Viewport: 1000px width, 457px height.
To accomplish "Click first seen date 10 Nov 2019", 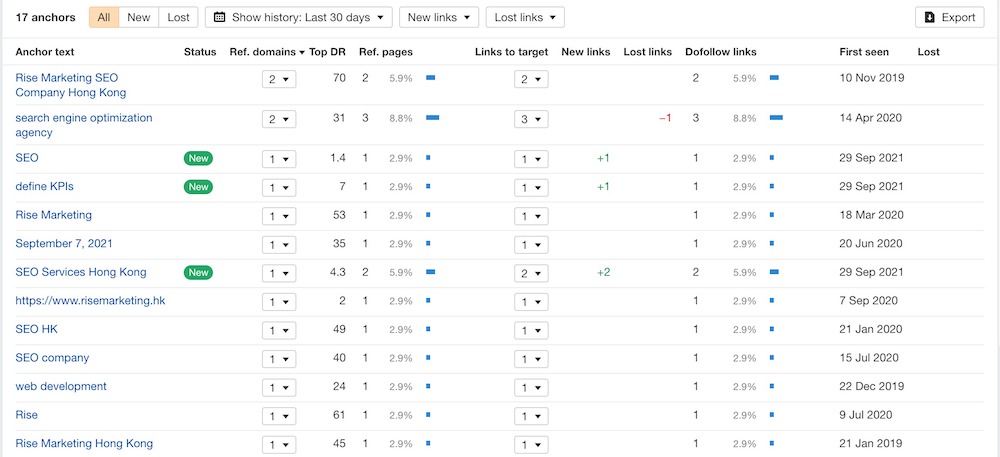I will 872,78.
